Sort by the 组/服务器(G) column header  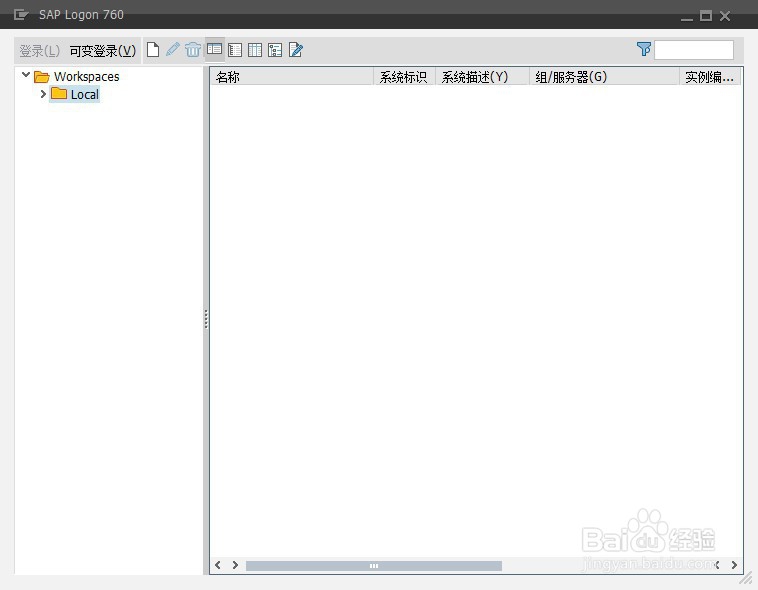pyautogui.click(x=604, y=77)
